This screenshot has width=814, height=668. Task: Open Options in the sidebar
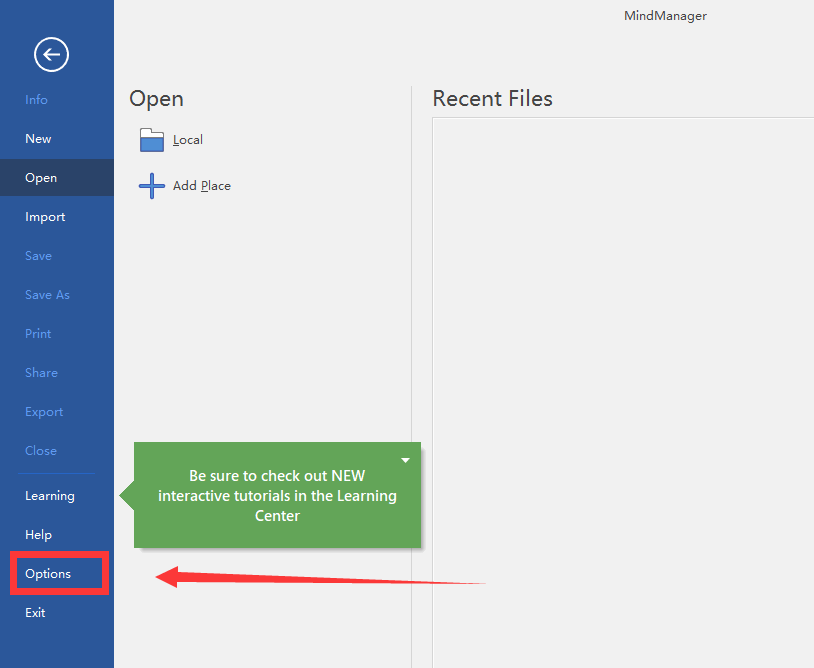point(48,574)
